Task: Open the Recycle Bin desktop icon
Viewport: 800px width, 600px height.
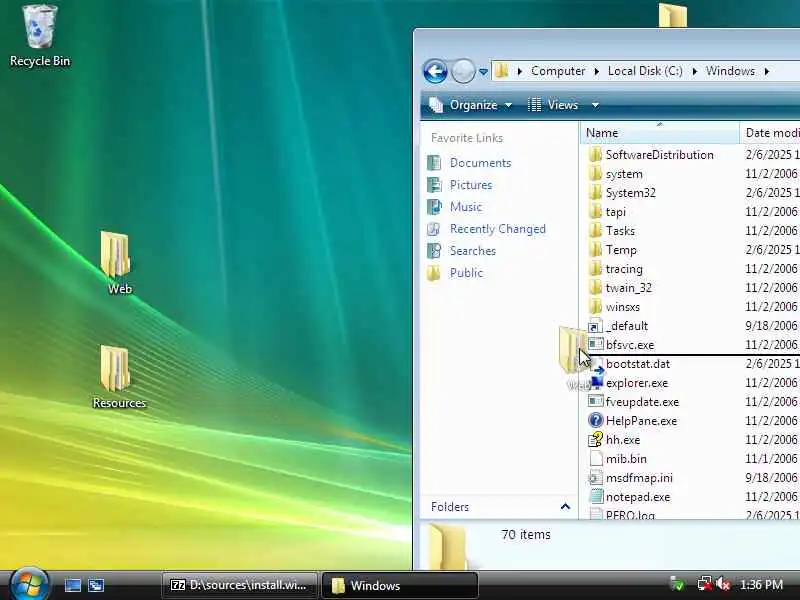Action: point(40,36)
